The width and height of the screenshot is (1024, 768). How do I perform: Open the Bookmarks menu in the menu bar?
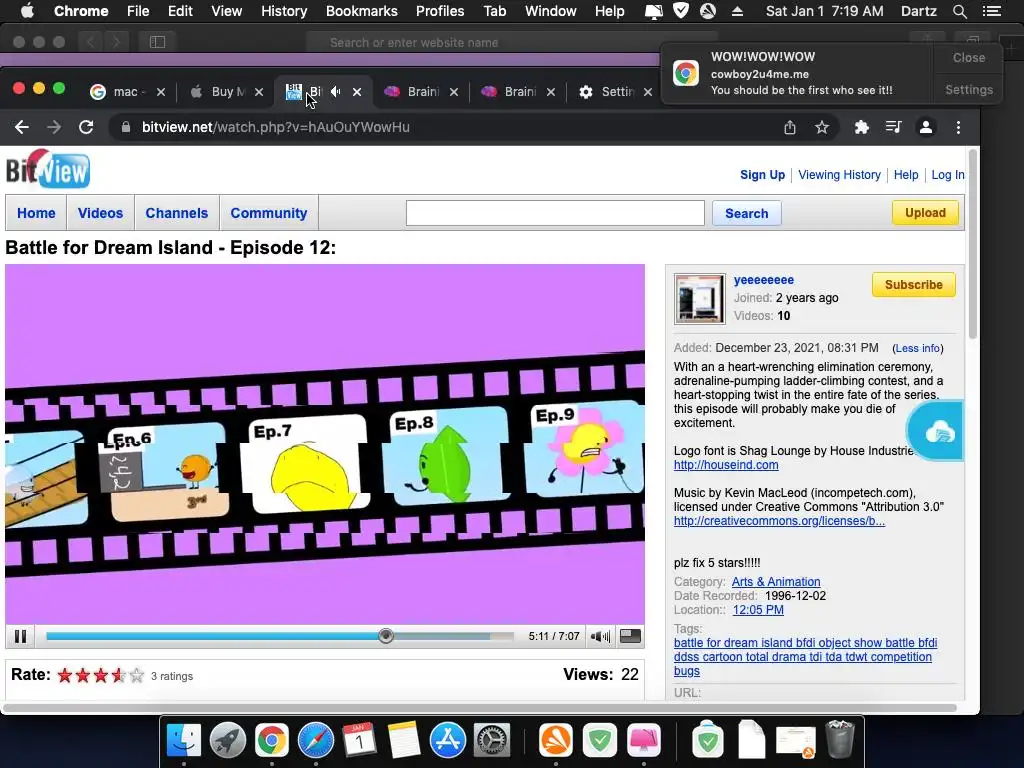click(361, 11)
